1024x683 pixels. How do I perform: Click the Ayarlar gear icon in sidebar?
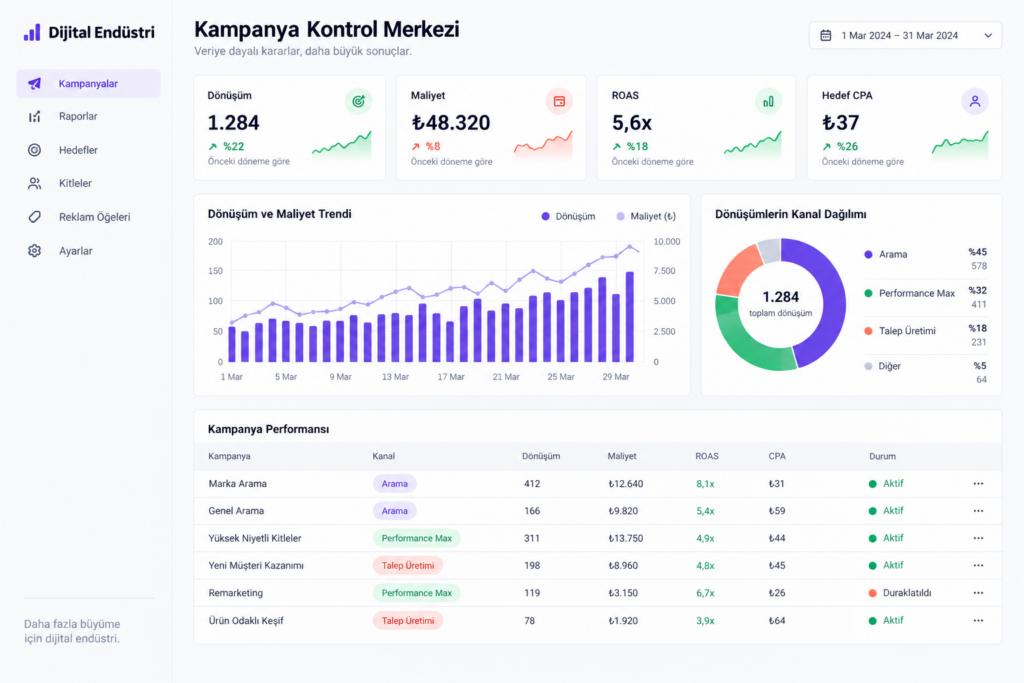click(35, 251)
